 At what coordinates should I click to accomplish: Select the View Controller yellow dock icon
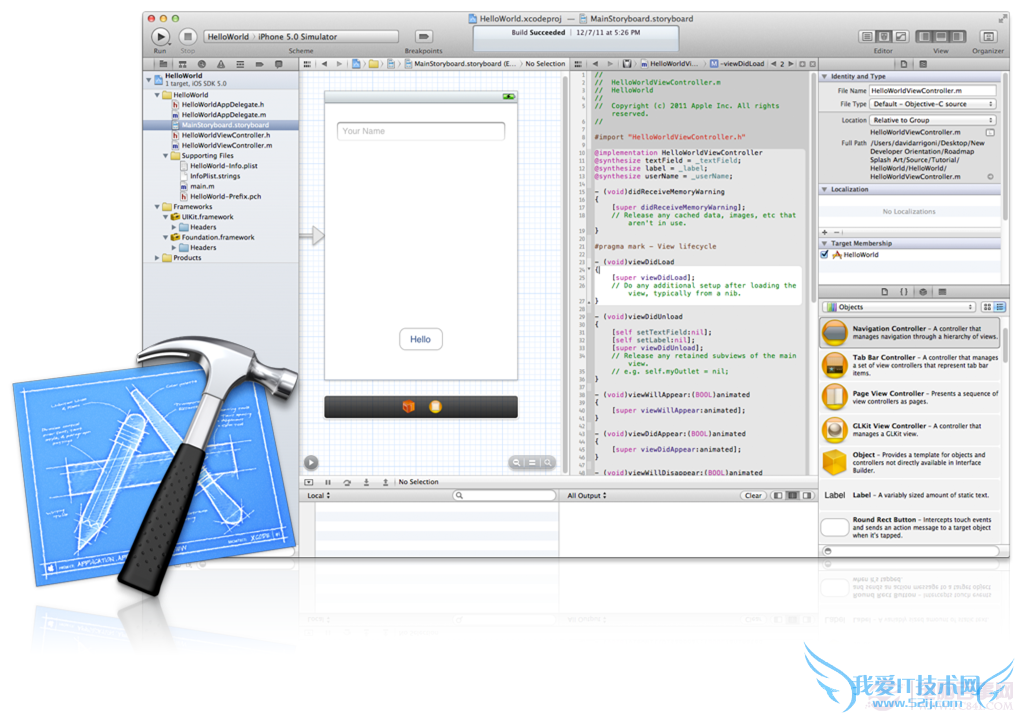point(435,407)
